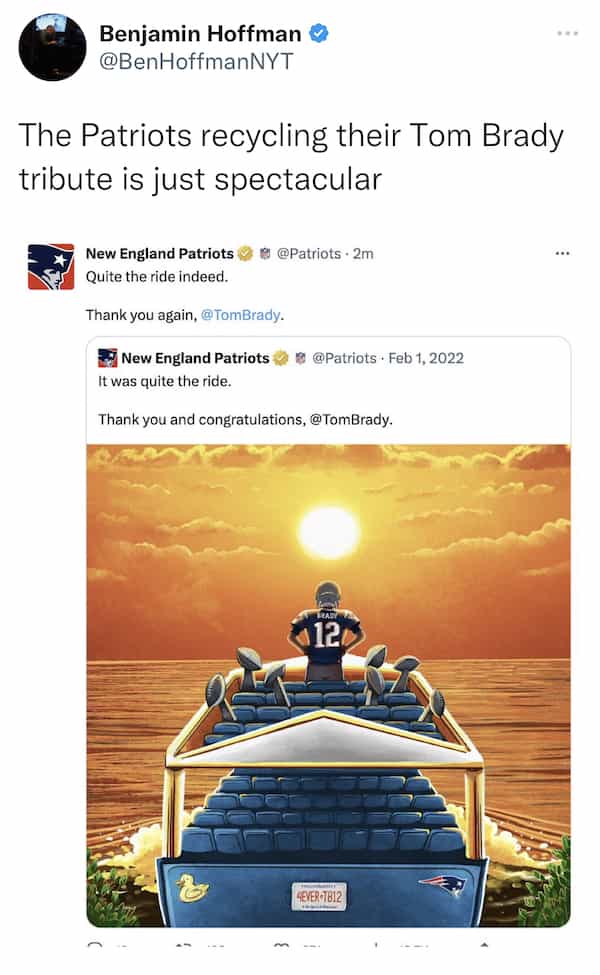Open the ellipsis menu on the Patriots reply
Screen dimensions: 600x975
coord(563,253)
